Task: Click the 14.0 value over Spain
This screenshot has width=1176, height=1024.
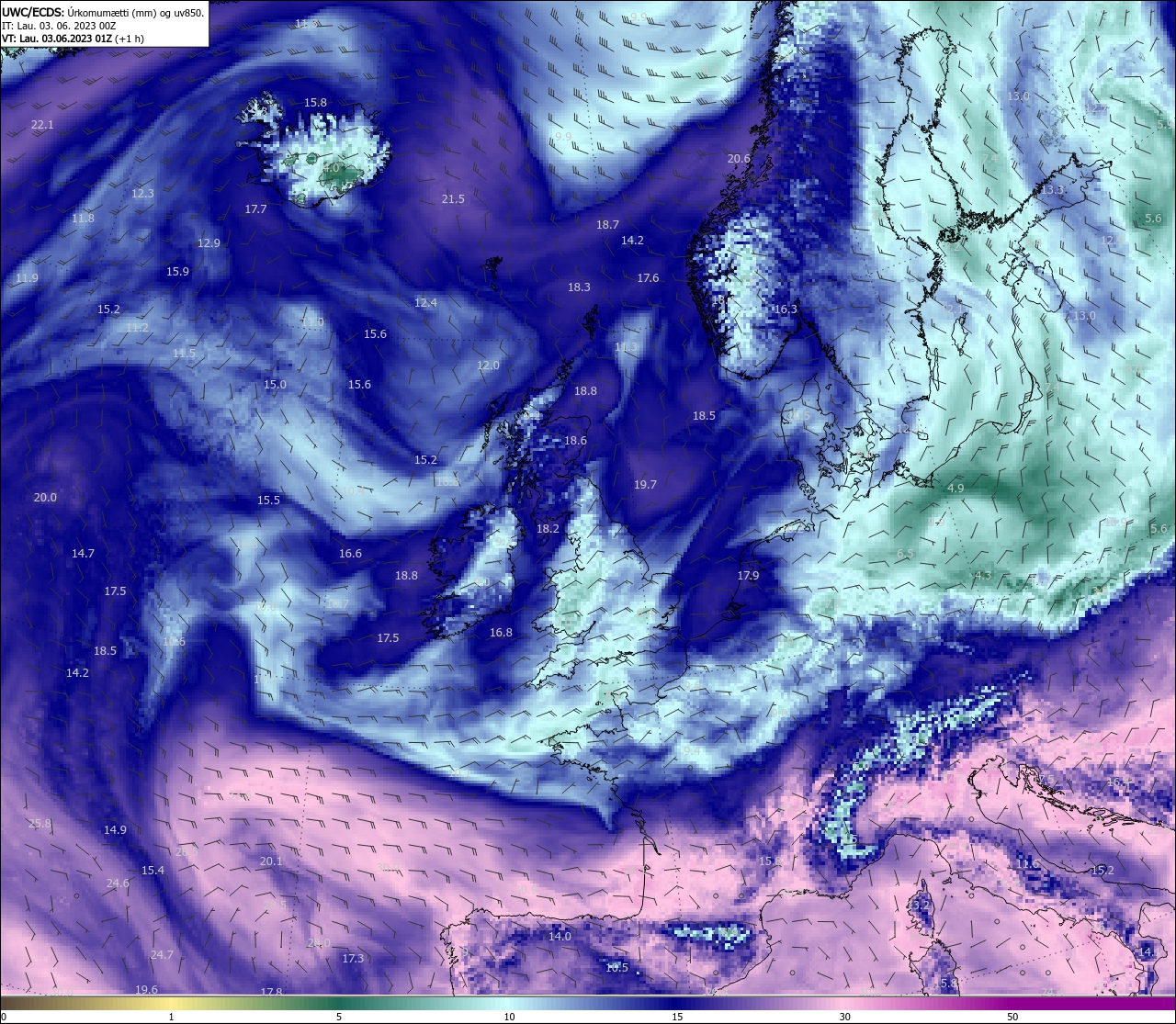Action: click(x=560, y=936)
